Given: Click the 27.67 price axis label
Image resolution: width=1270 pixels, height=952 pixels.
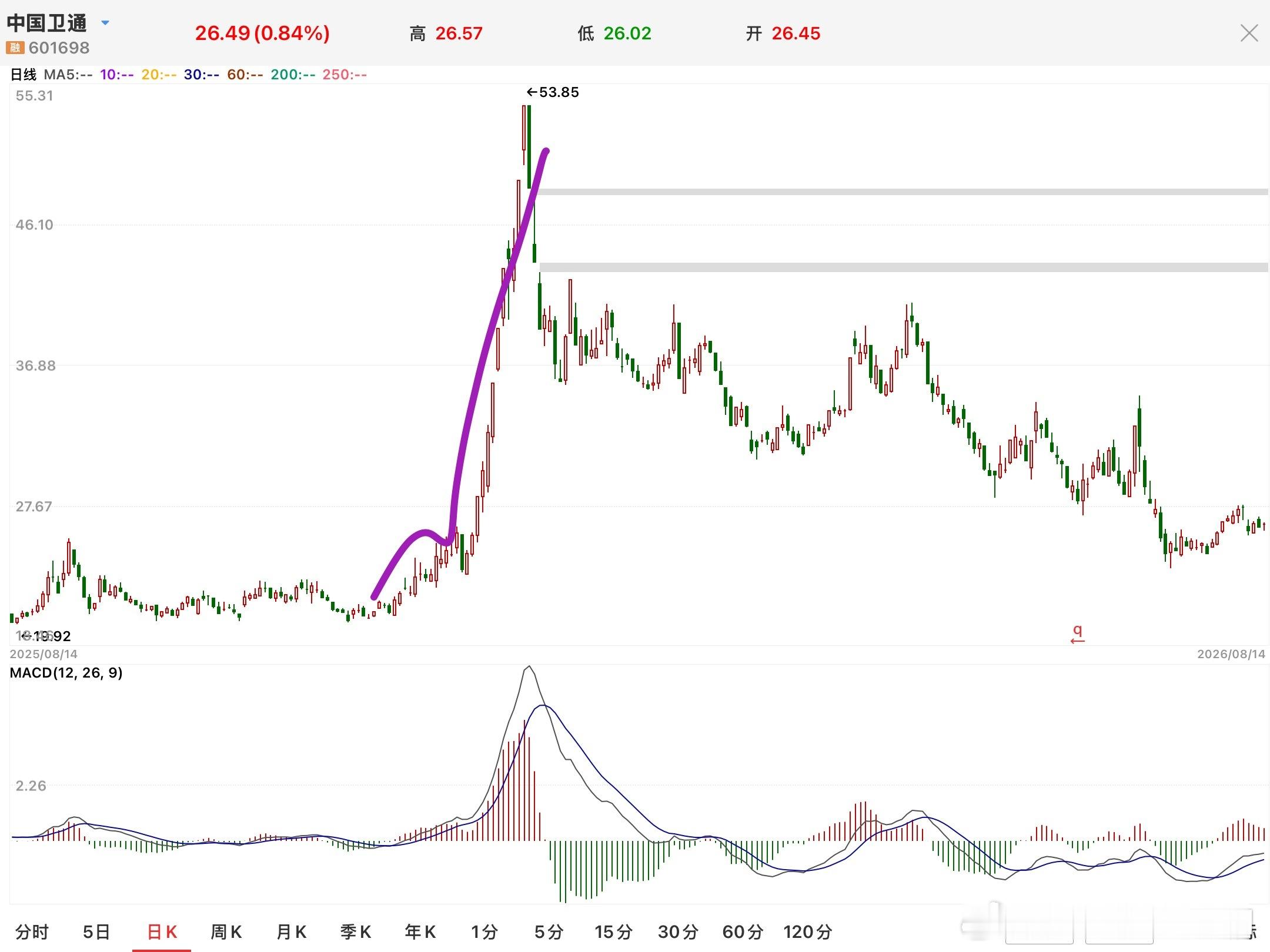Looking at the screenshot, I should click(x=34, y=507).
